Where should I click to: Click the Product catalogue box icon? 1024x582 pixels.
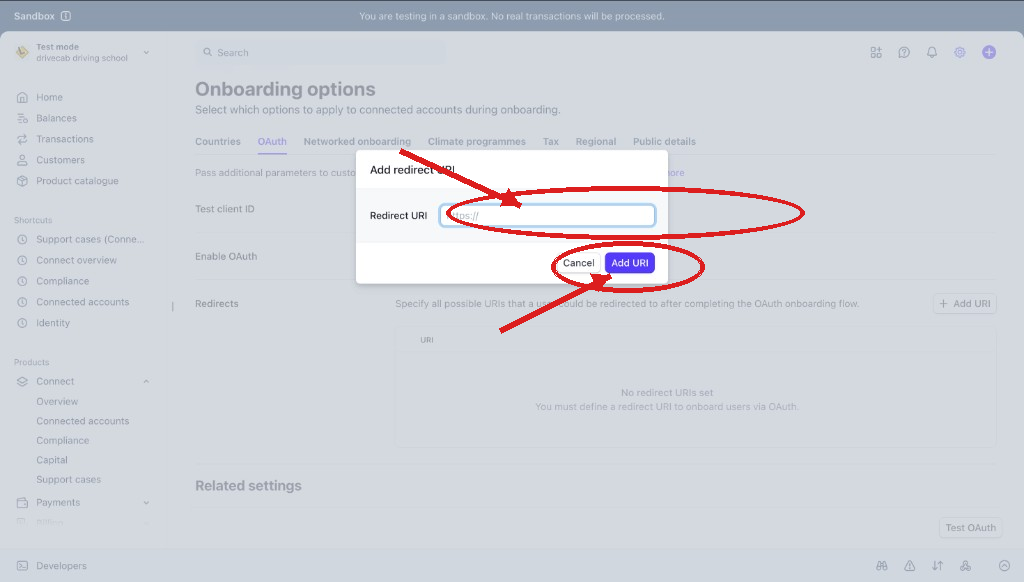(22, 181)
